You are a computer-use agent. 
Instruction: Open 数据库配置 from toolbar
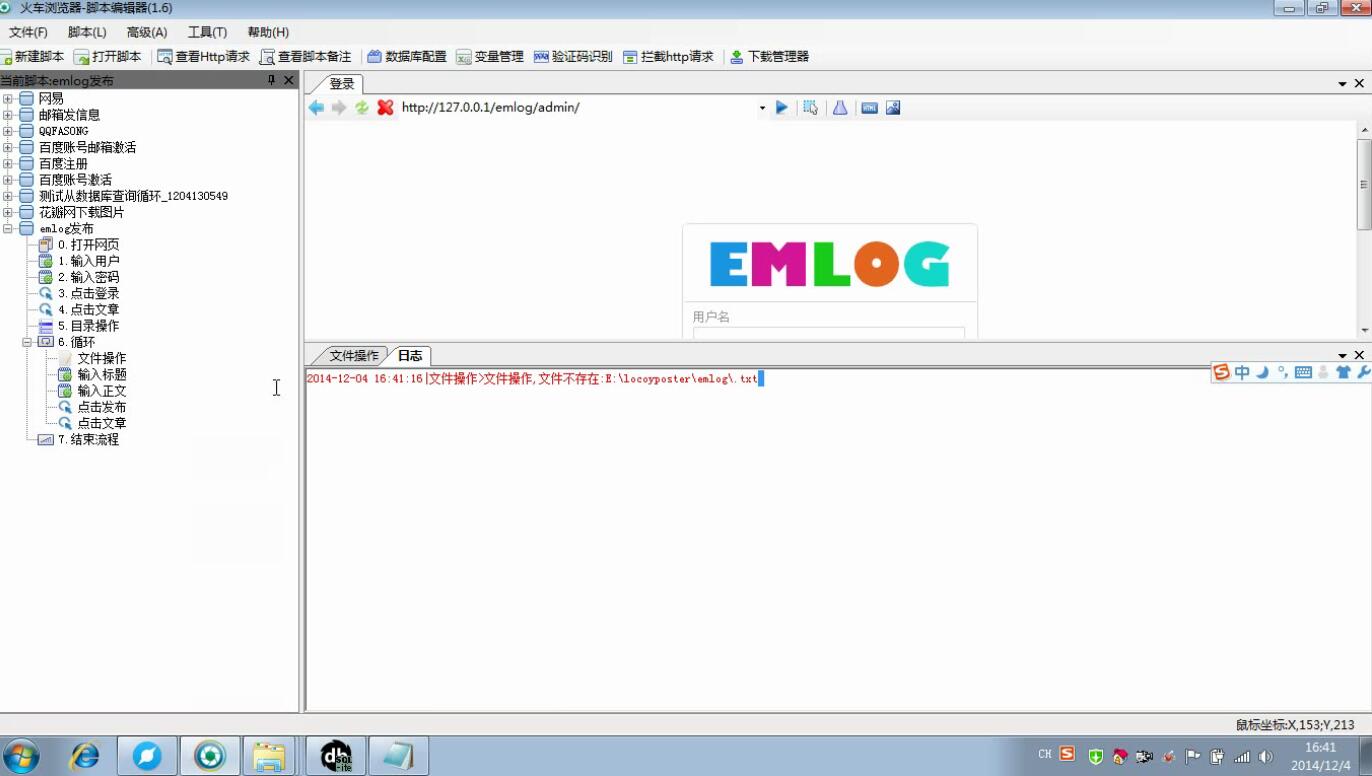[407, 57]
